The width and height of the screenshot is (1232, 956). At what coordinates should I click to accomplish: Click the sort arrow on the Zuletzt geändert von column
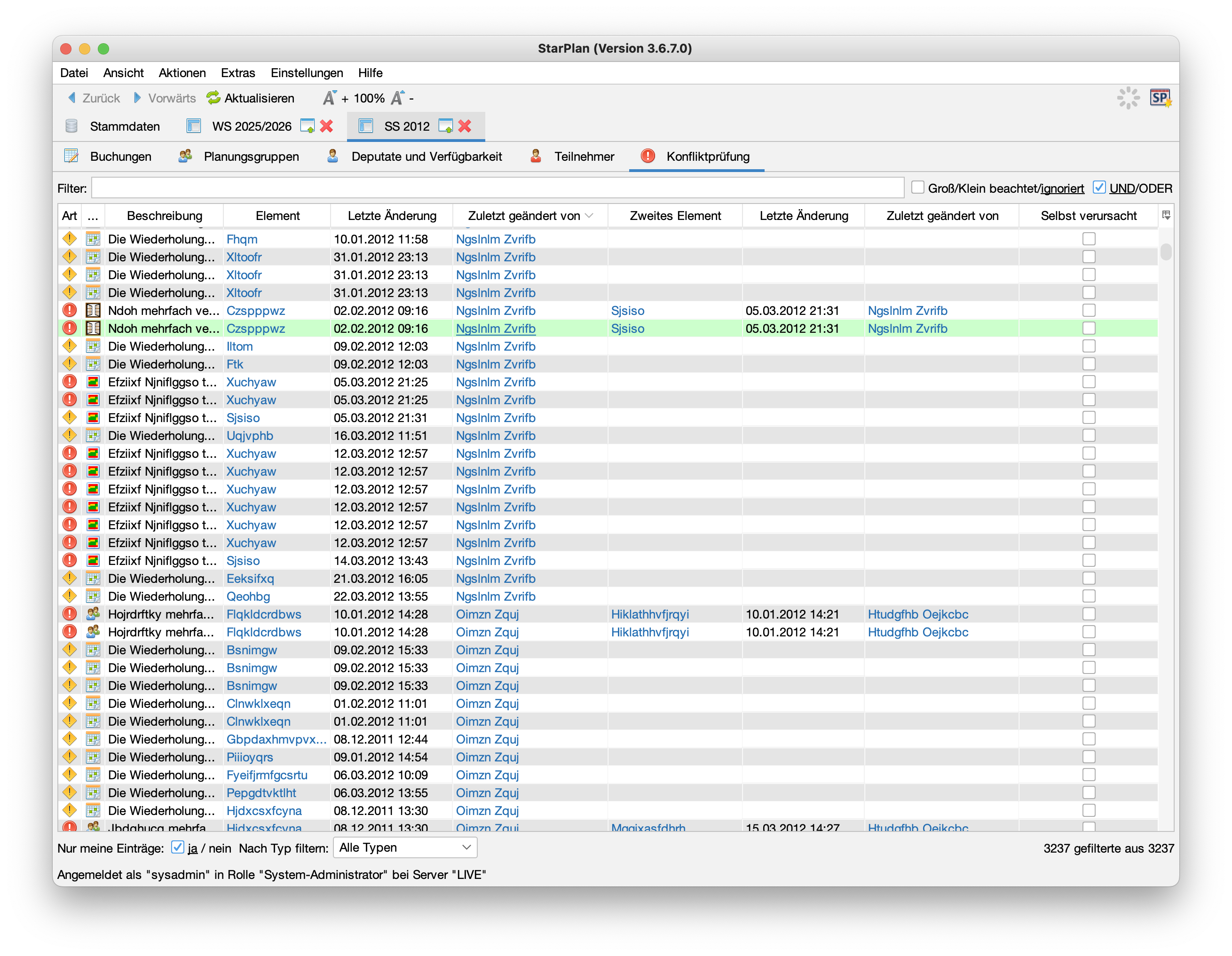[590, 215]
